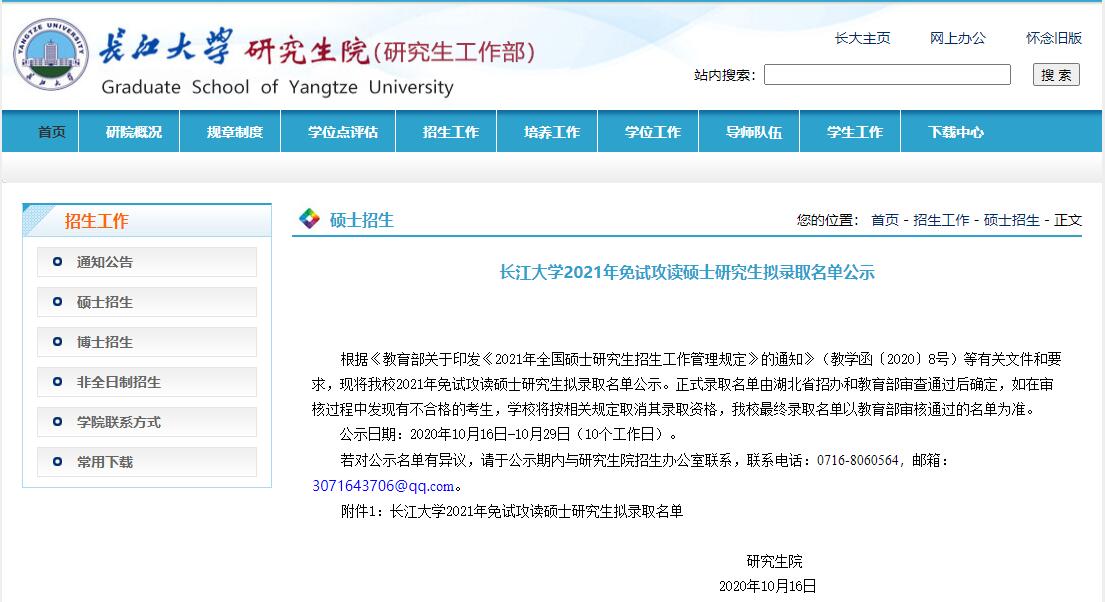Open the 长大主页 link at top

coord(863,38)
